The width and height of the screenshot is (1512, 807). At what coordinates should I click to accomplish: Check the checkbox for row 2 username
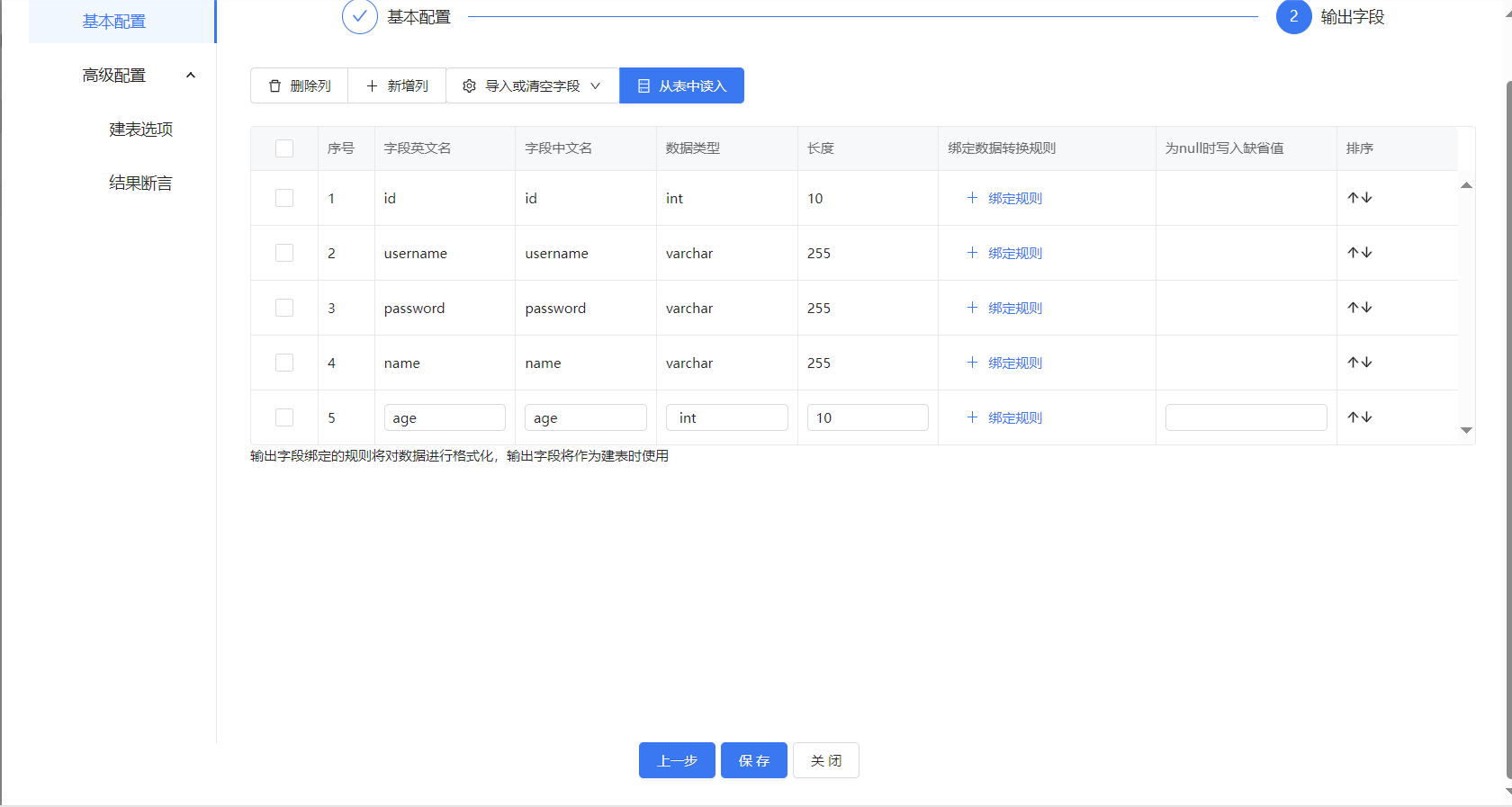point(284,253)
